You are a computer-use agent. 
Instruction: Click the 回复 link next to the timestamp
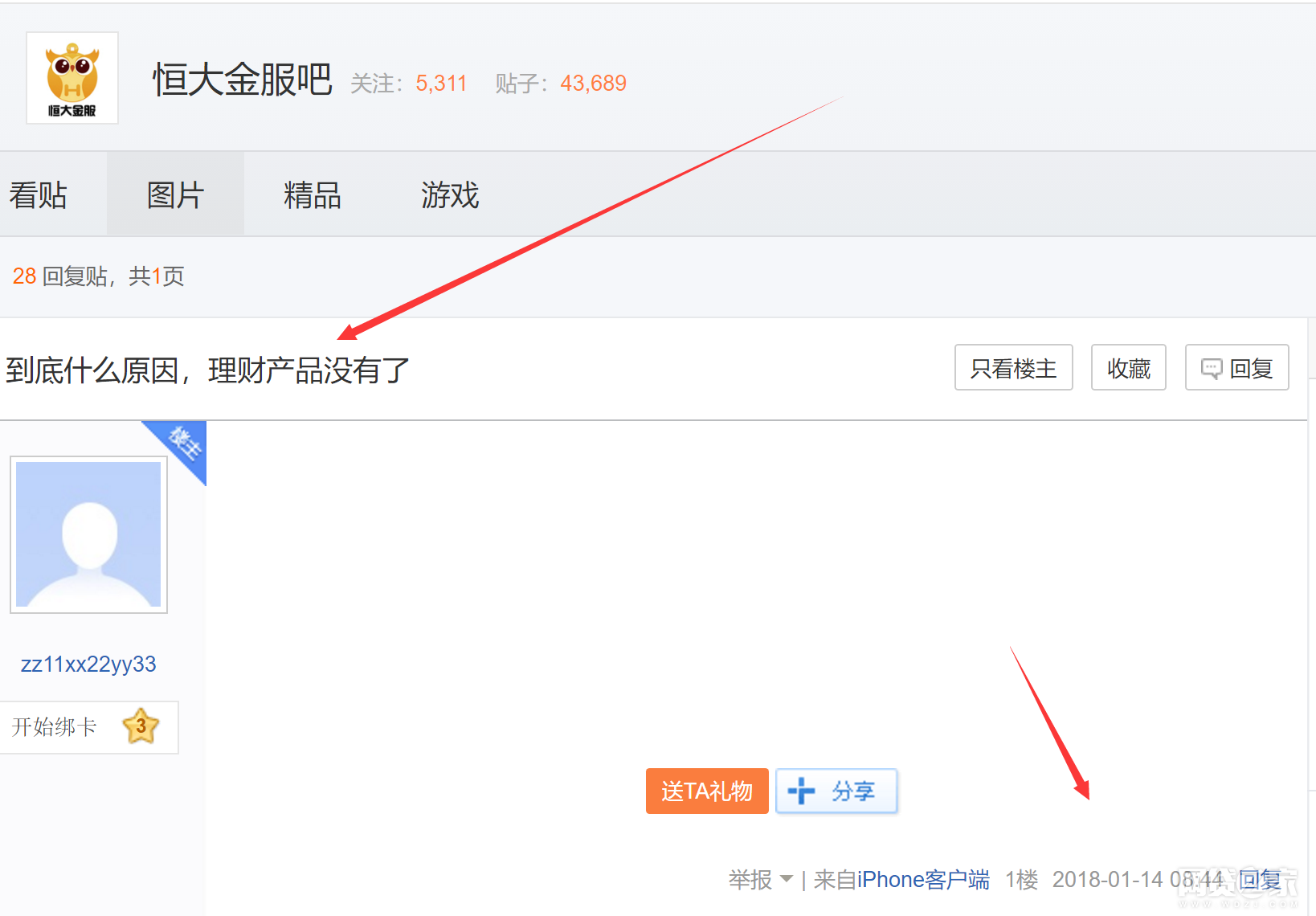[1259, 880]
